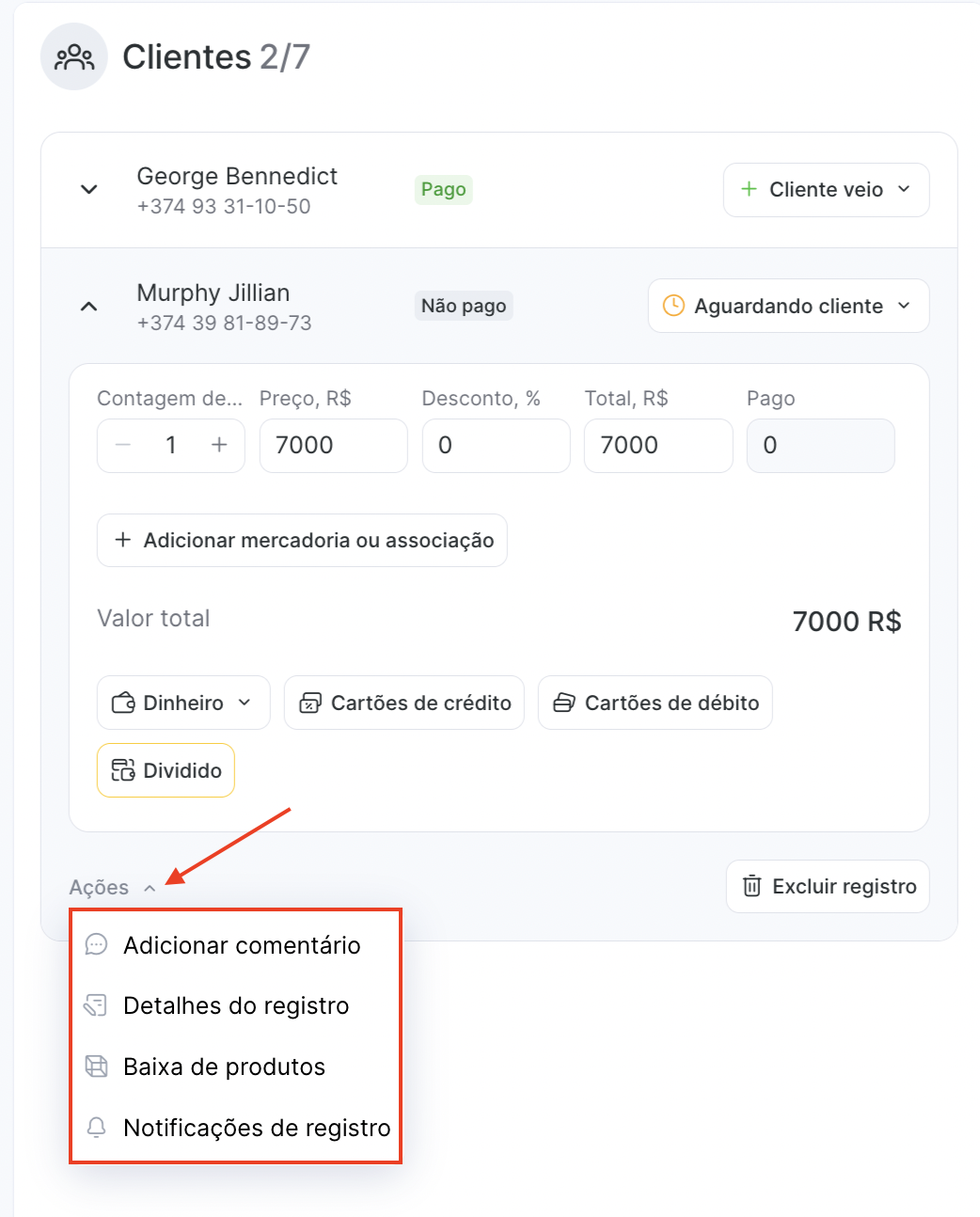This screenshot has width=980, height=1217.
Task: Click the trash icon in Excluir registro
Action: coord(751,886)
